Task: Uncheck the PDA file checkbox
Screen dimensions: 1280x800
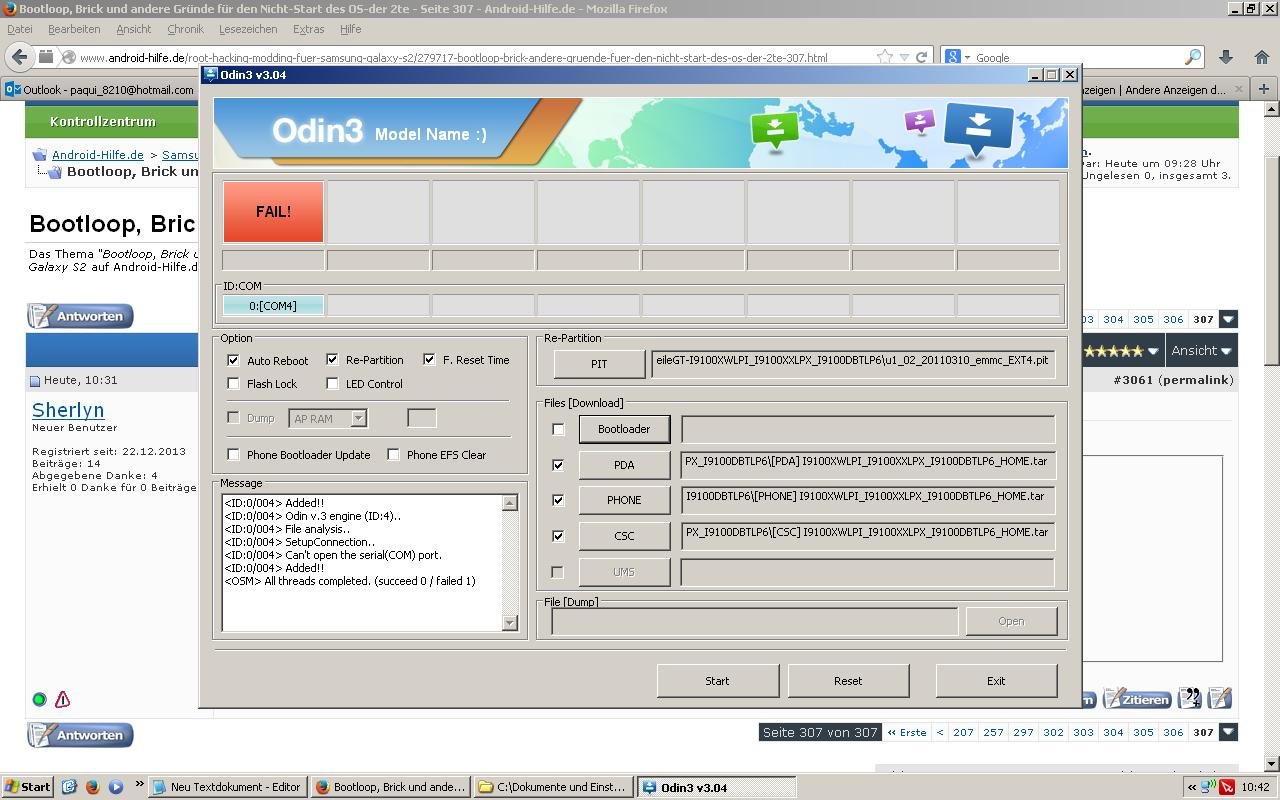Action: 558,465
